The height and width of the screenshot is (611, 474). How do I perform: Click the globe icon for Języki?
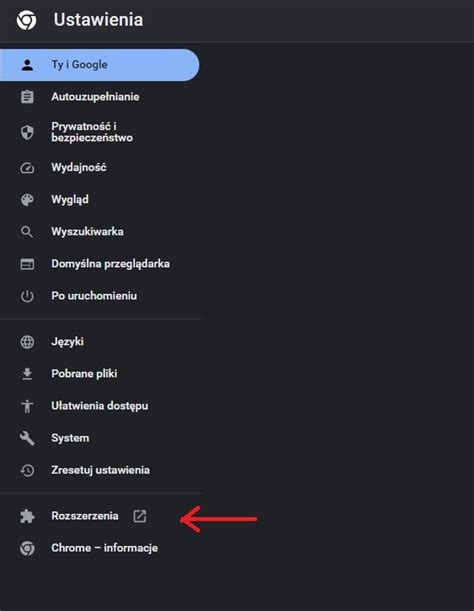pos(27,342)
